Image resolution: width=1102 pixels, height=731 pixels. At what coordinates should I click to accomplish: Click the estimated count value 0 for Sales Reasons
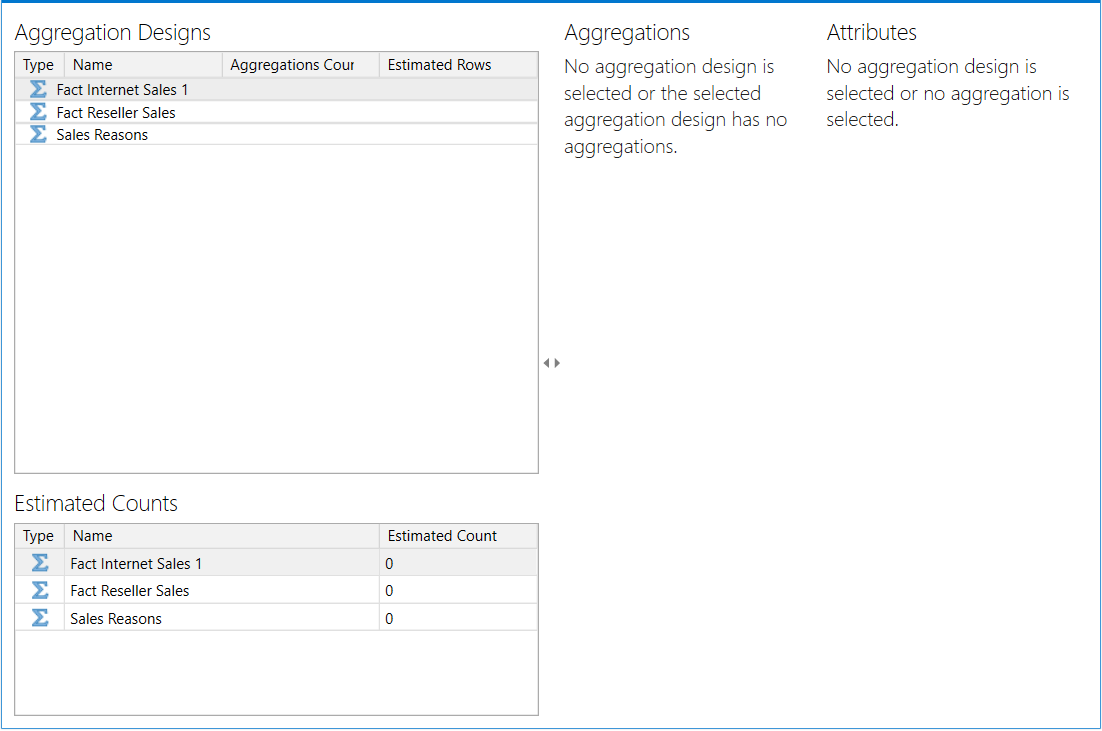click(389, 618)
